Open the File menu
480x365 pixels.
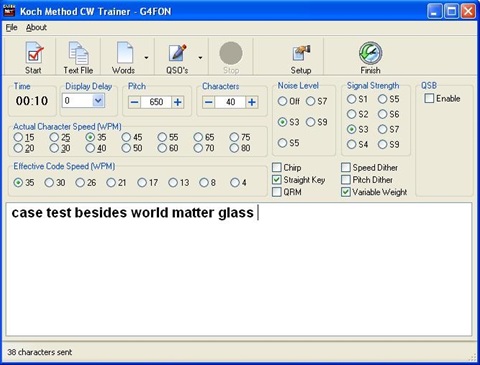(11, 28)
